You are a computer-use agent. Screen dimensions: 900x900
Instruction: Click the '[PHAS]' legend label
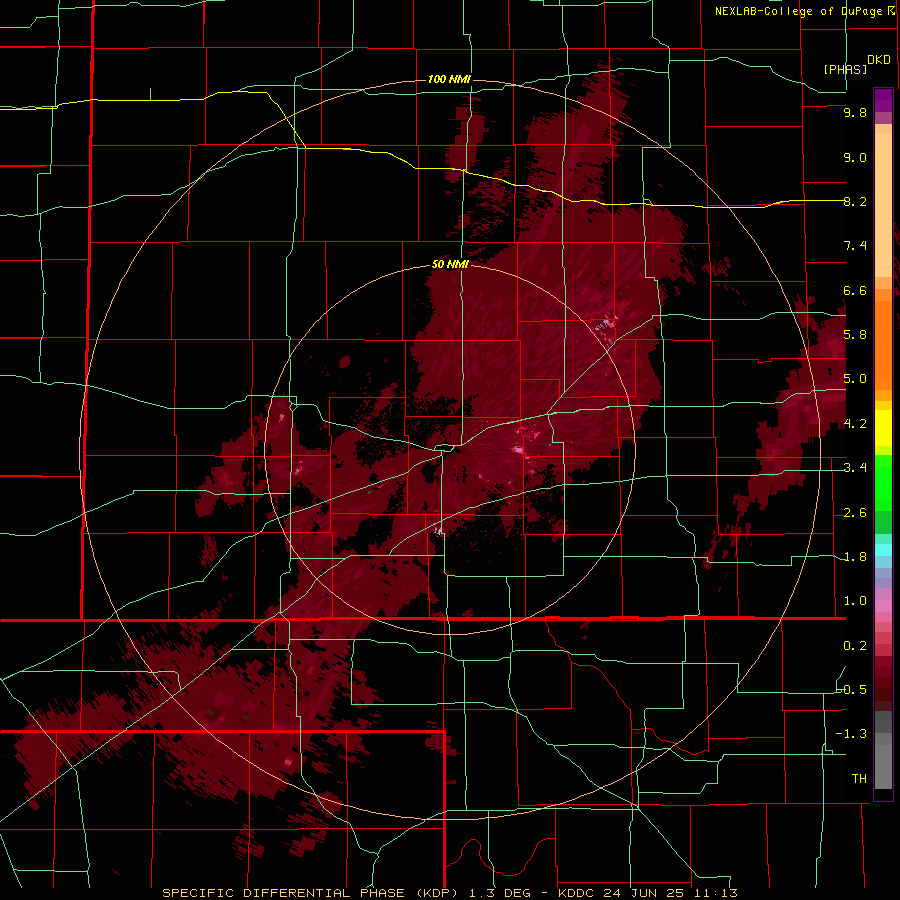845,69
